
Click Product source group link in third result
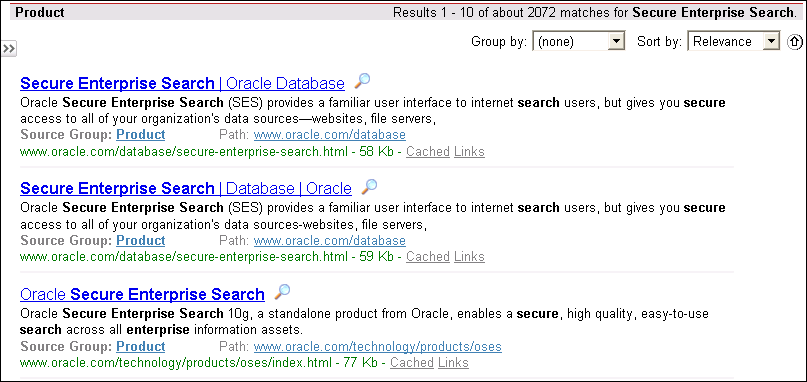click(x=141, y=346)
